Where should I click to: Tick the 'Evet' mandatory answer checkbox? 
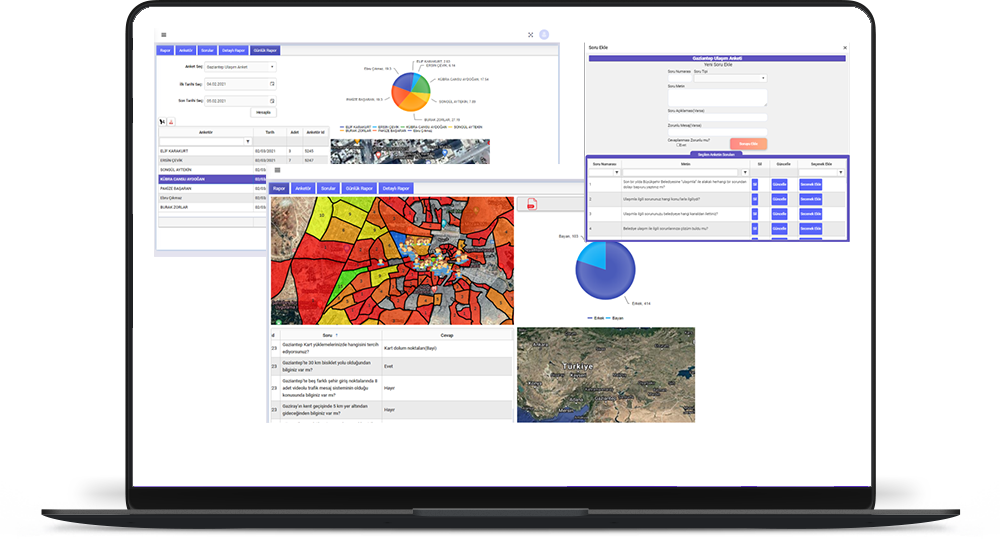679,145
